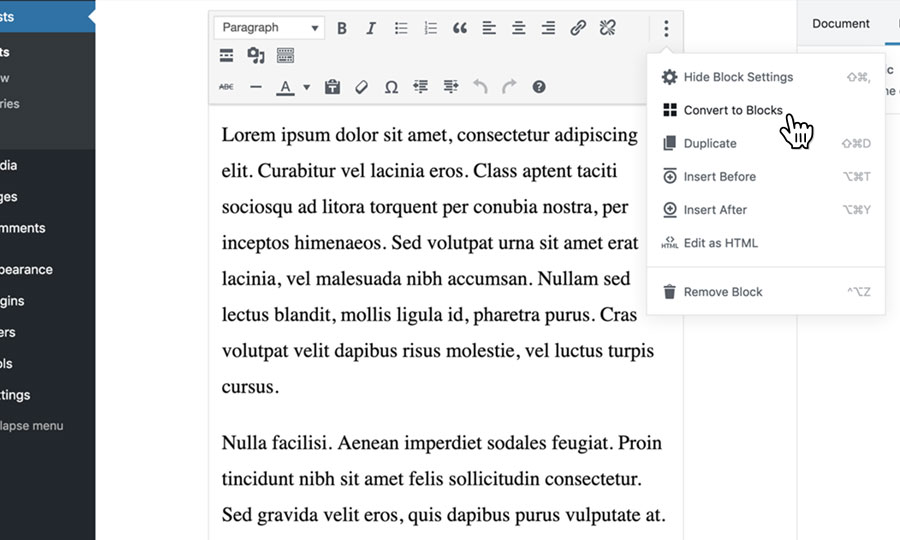Select Edit as HTML

click(x=766, y=243)
